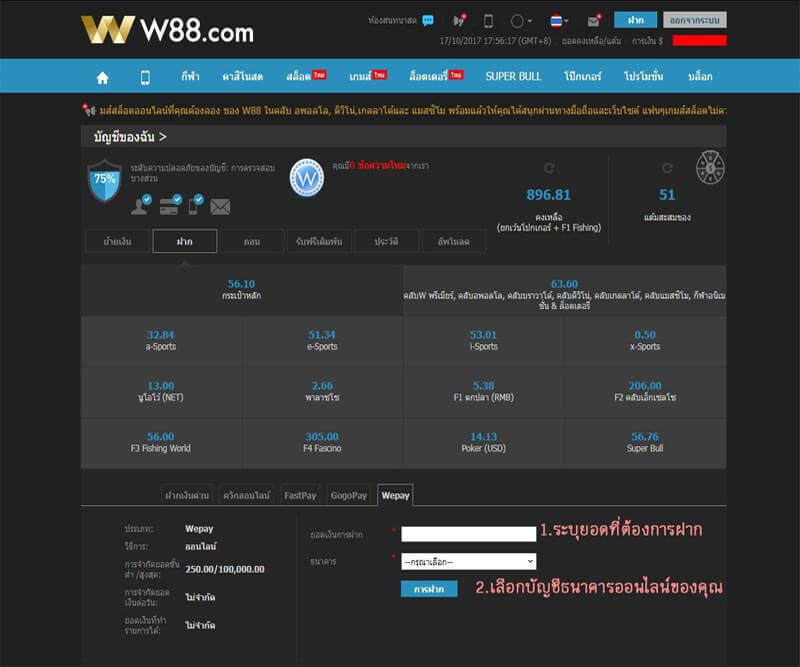Select the second deposit method tab
This screenshot has width=800, height=667.
[x=246, y=495]
